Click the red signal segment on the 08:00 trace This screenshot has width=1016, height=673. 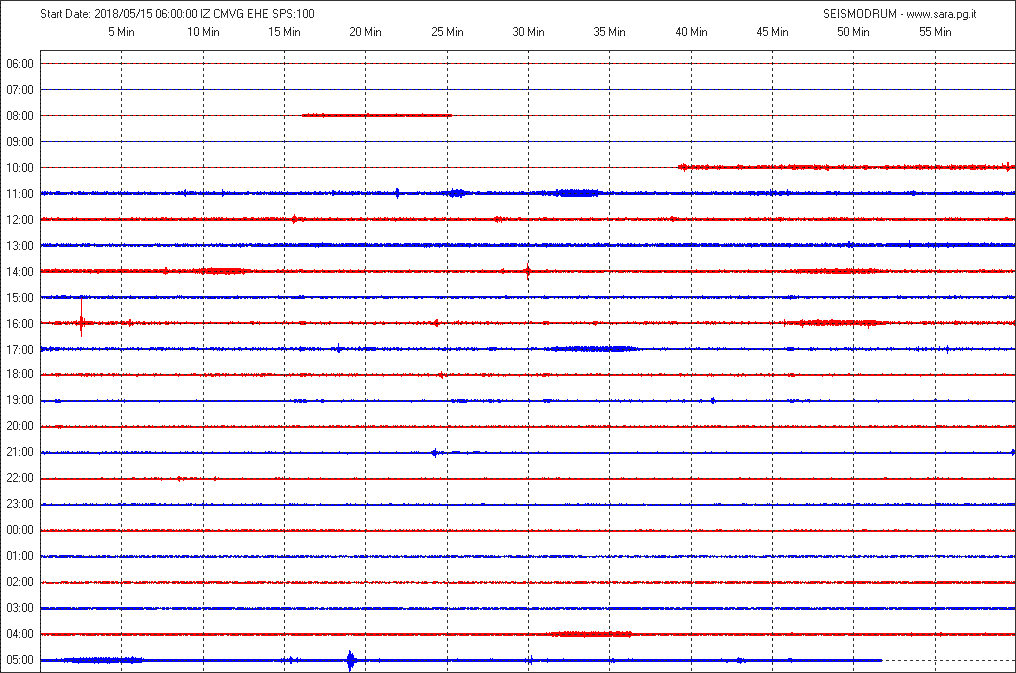coord(376,115)
